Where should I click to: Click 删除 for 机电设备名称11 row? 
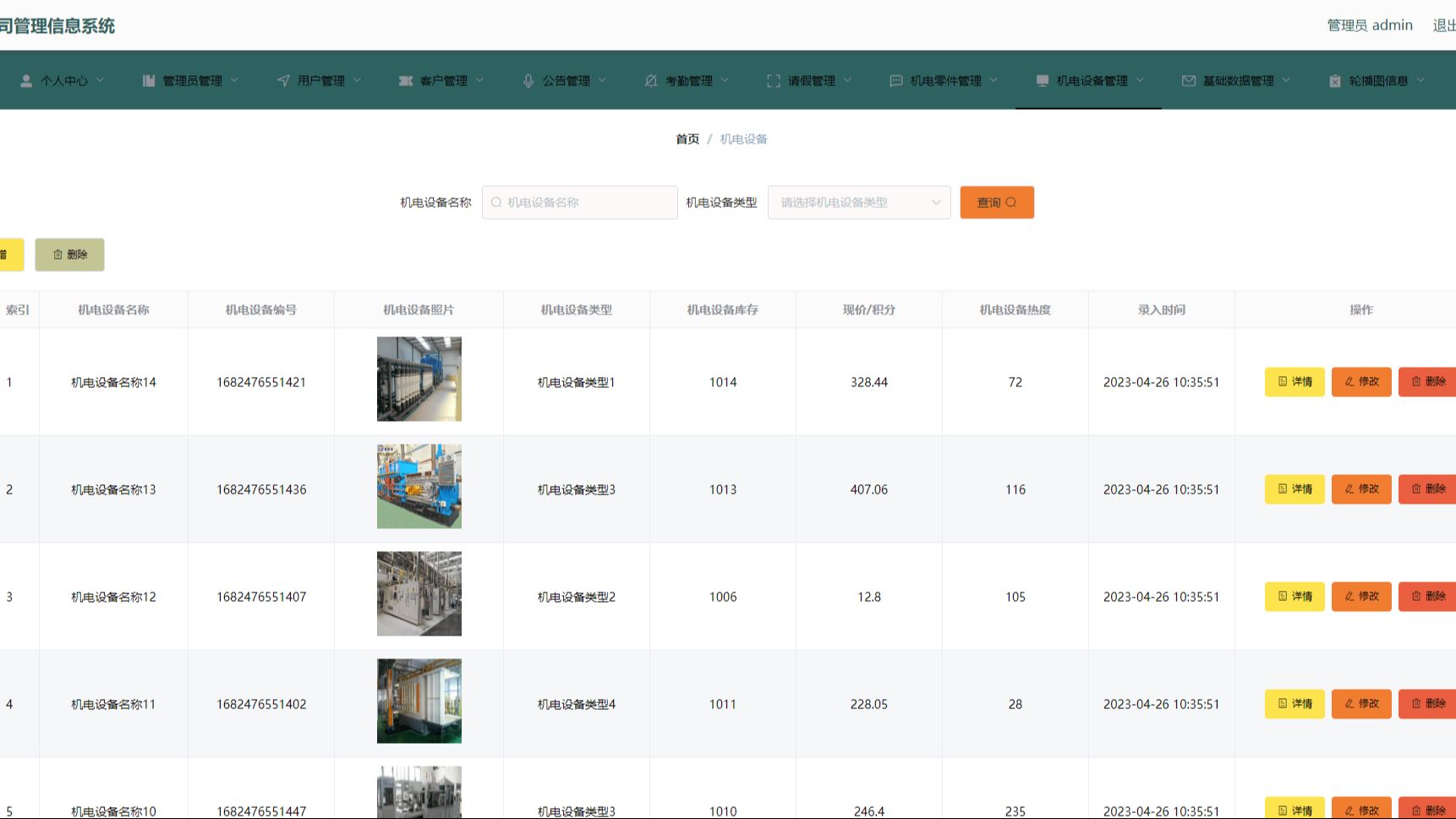tap(1427, 704)
